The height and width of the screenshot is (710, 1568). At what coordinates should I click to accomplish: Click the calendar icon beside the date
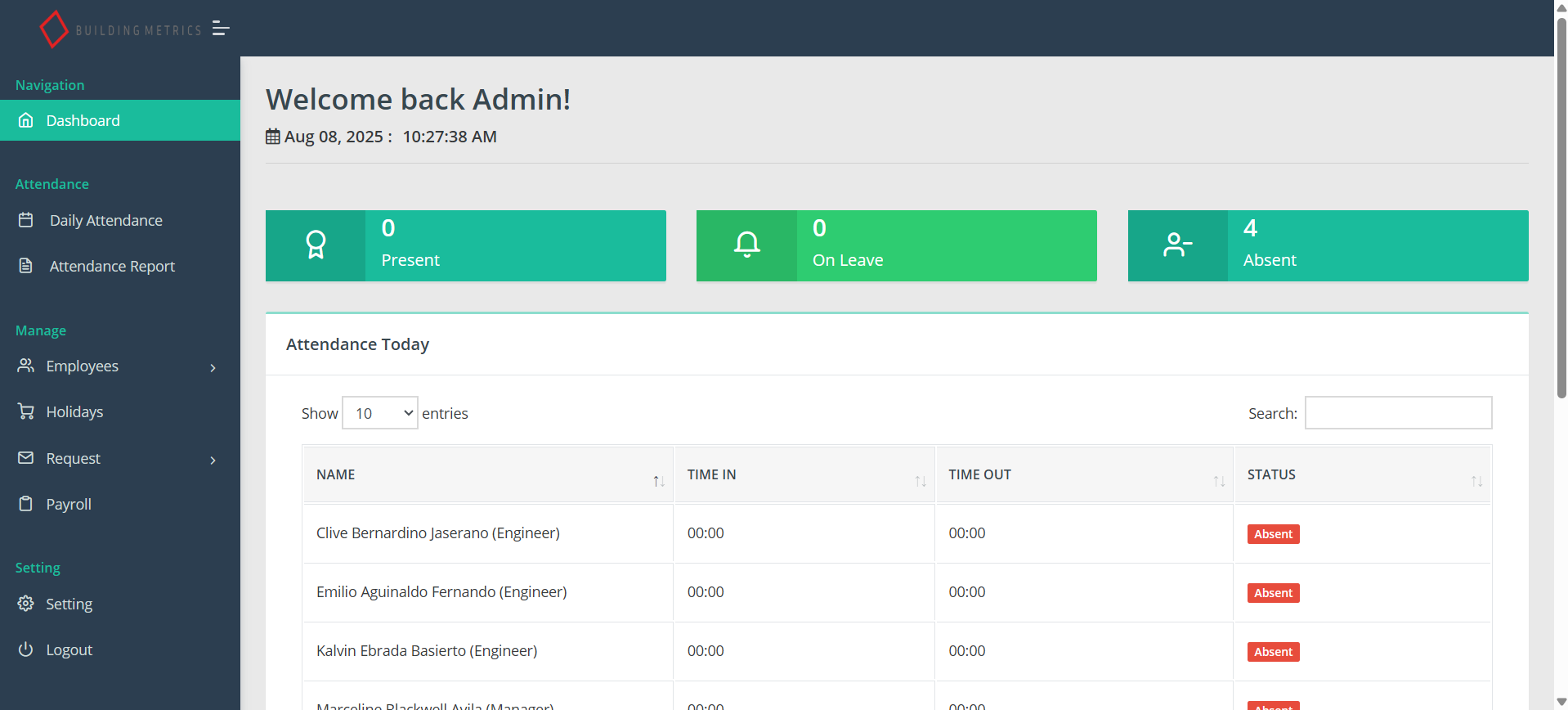click(x=273, y=137)
